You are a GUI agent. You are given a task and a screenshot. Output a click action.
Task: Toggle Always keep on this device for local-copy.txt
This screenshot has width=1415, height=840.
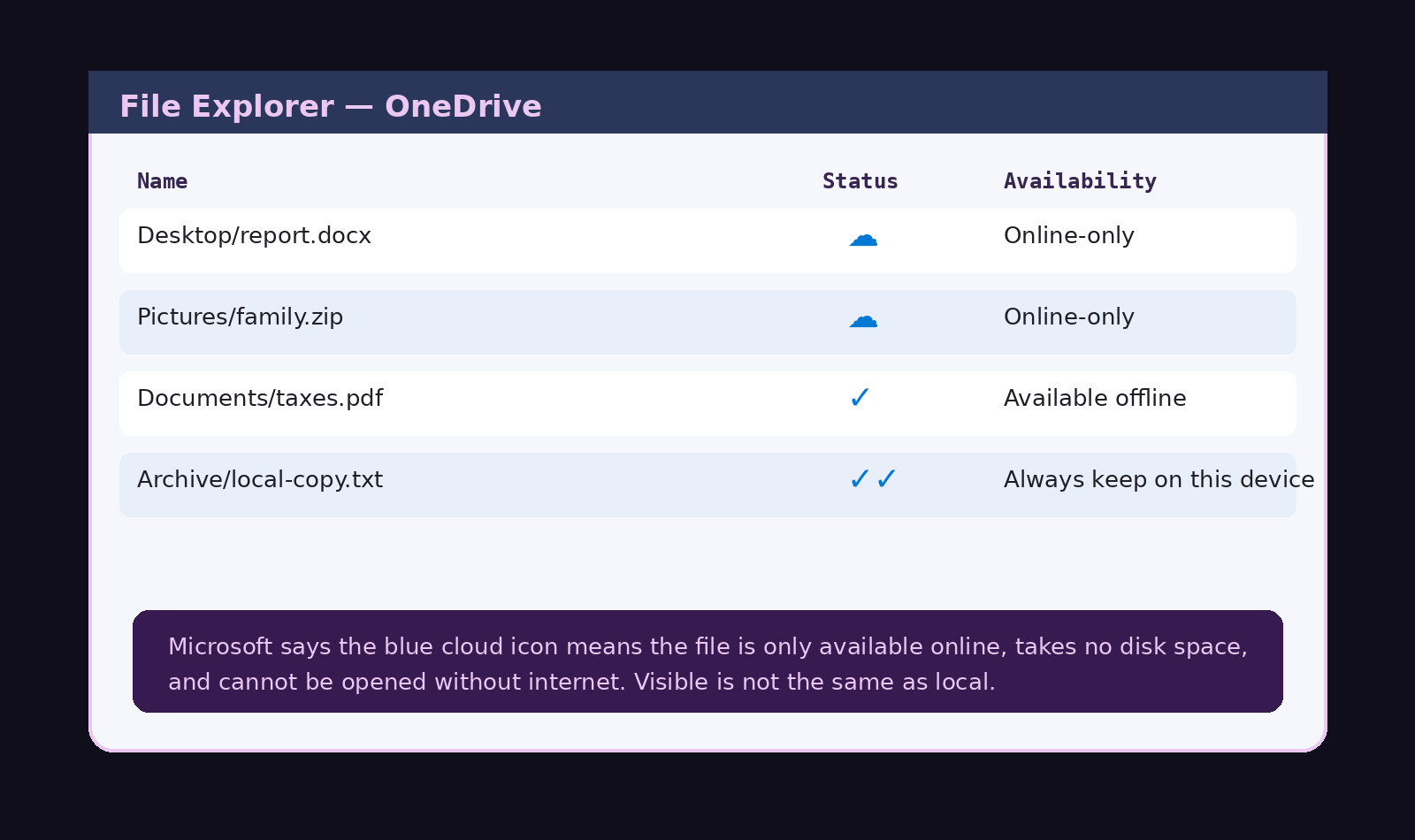point(1159,479)
